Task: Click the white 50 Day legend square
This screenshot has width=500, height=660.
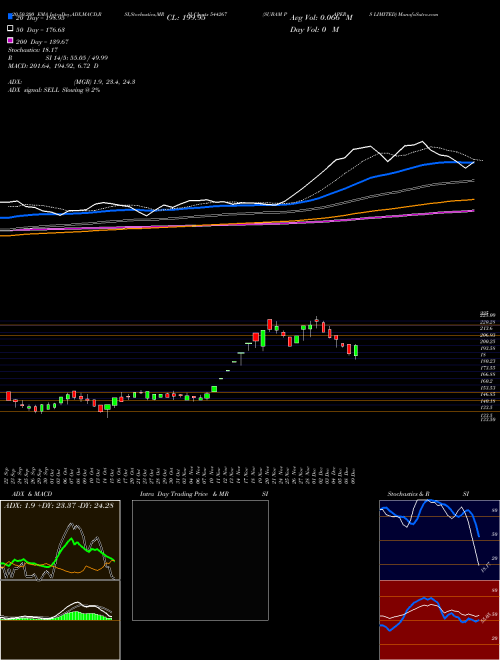Action: click(x=10, y=29)
